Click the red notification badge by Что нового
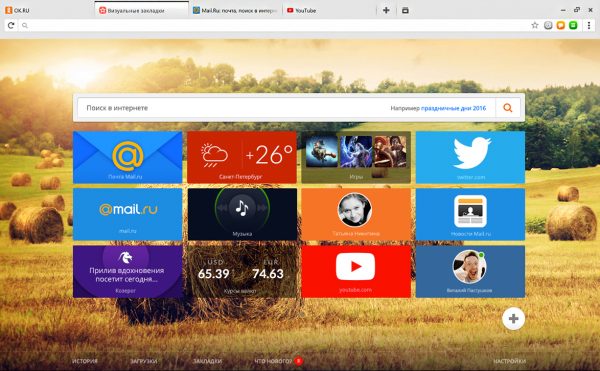 (298, 361)
